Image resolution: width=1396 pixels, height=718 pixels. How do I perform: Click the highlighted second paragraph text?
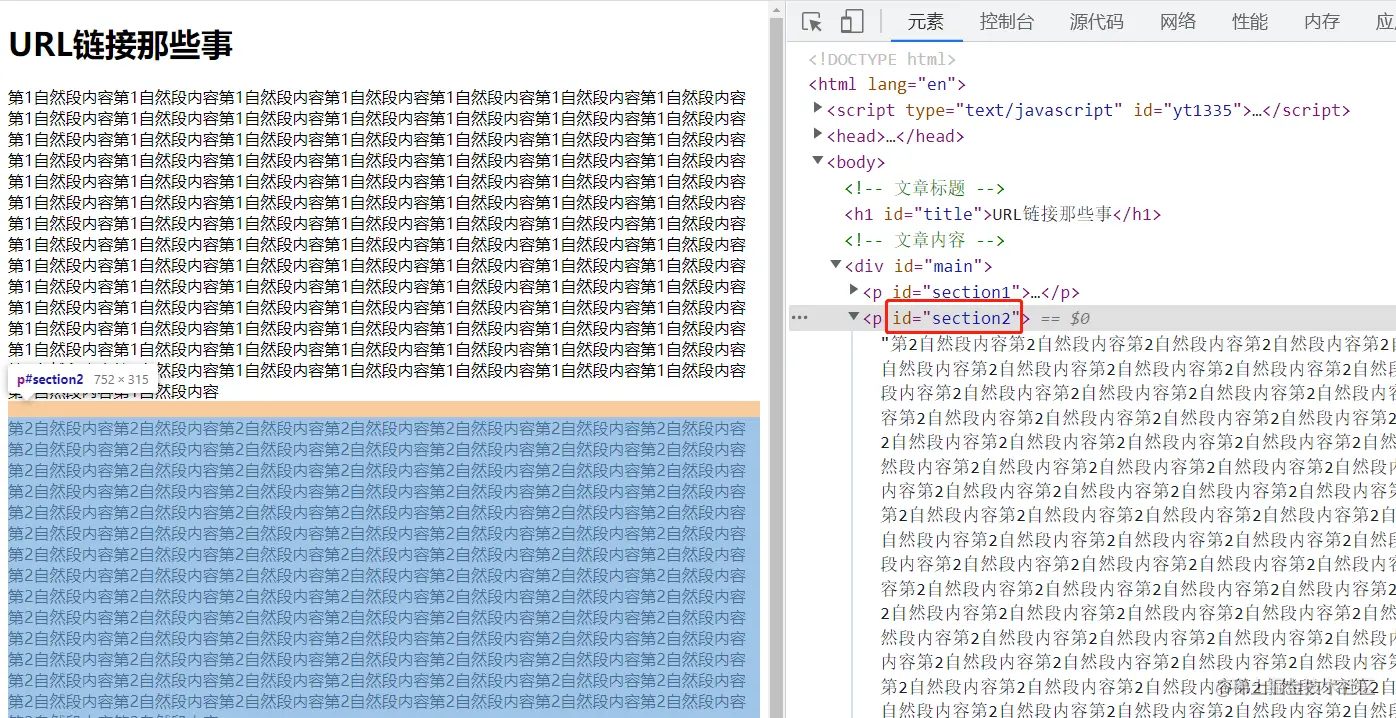click(x=384, y=566)
